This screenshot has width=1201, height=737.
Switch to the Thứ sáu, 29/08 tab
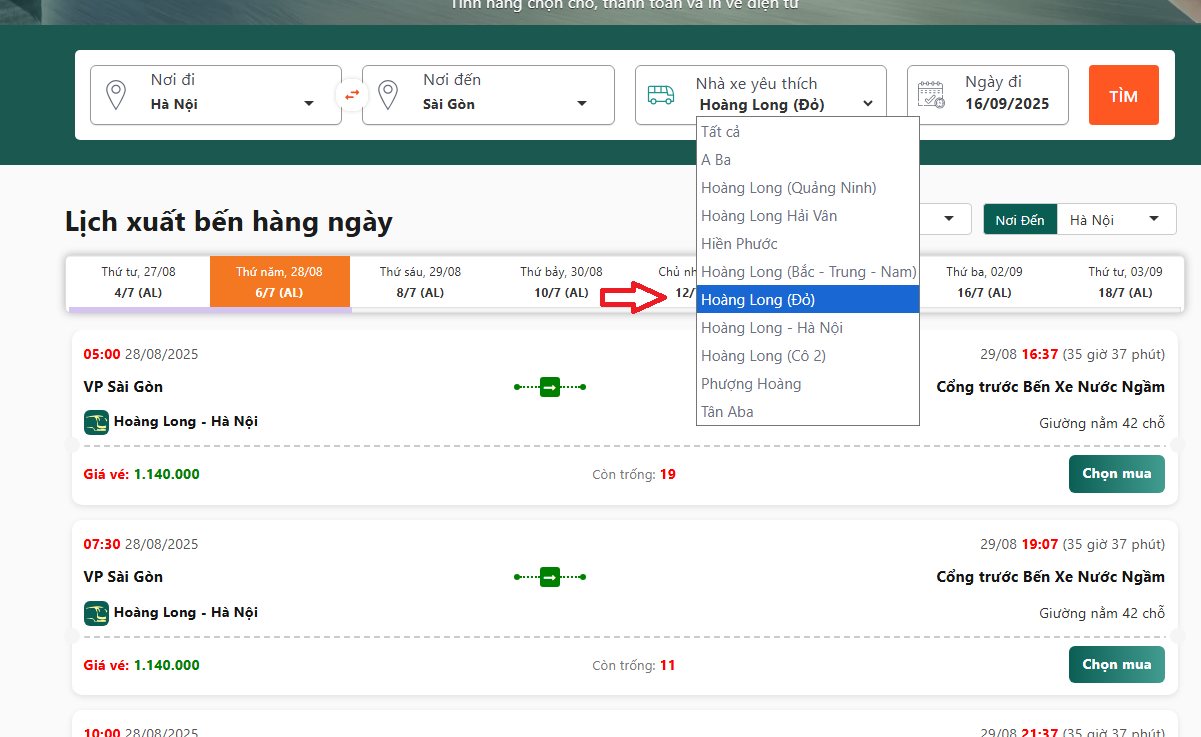click(420, 282)
